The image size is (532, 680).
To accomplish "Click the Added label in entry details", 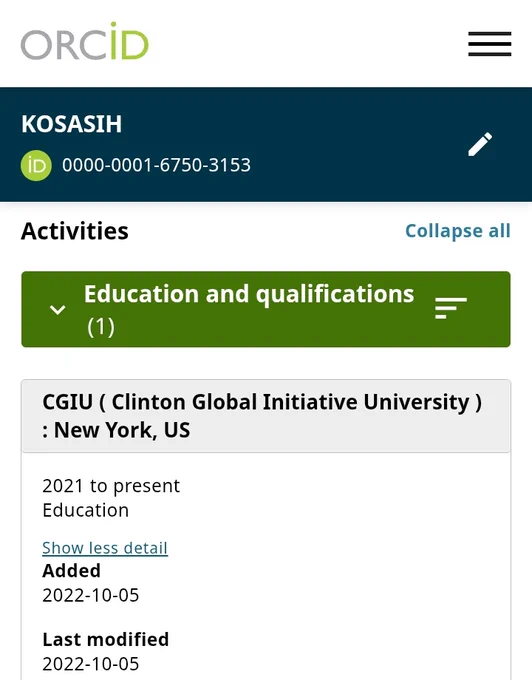I will [72, 570].
